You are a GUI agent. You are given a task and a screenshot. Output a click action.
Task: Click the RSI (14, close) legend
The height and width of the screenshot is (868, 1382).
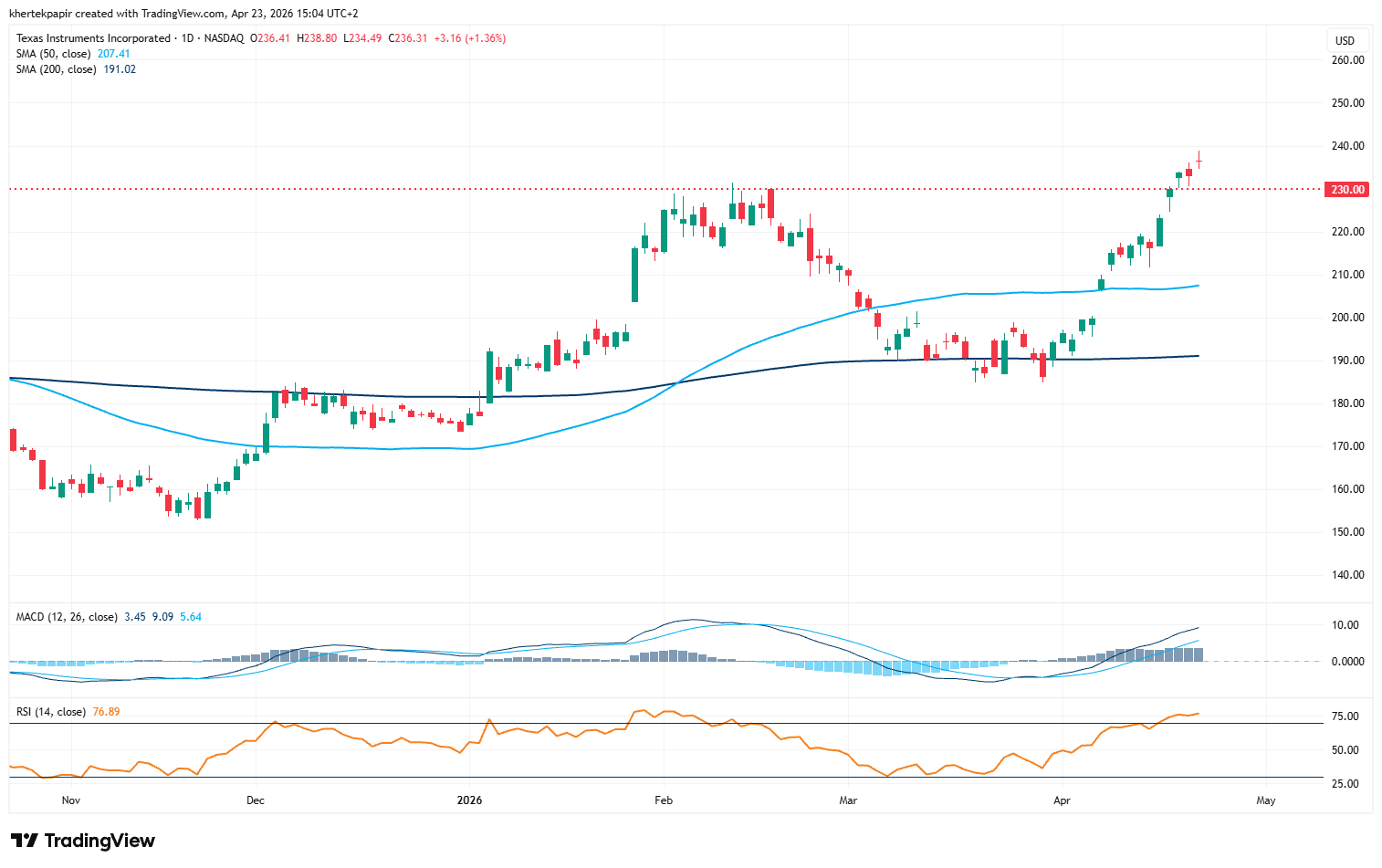pos(51,712)
